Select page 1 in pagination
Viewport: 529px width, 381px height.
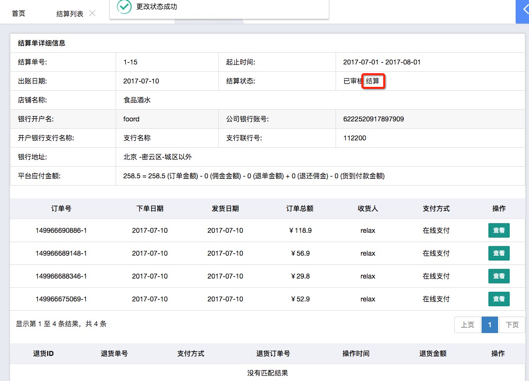(490, 325)
